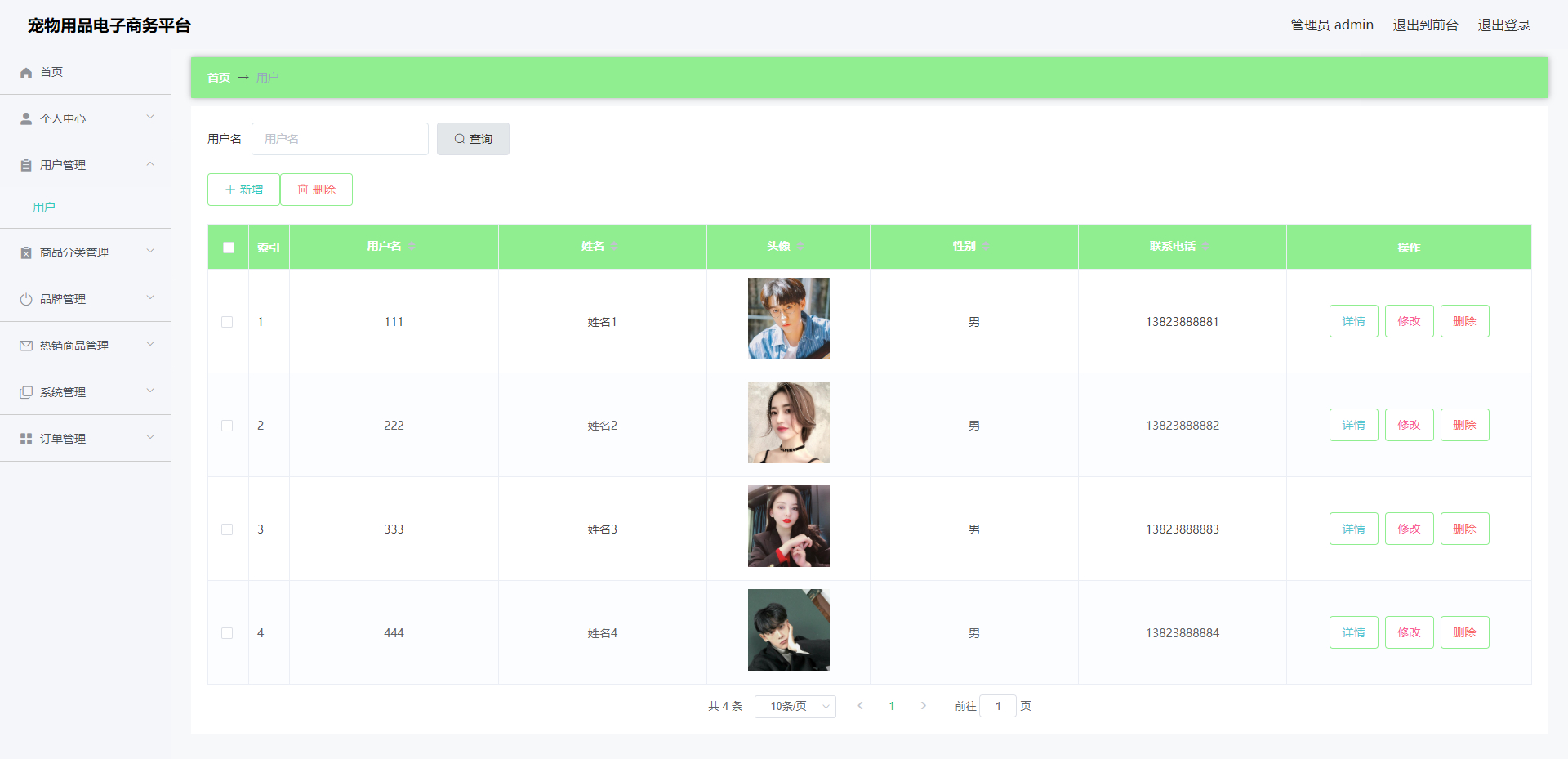Toggle the select-all checkbox in table header

tap(229, 248)
